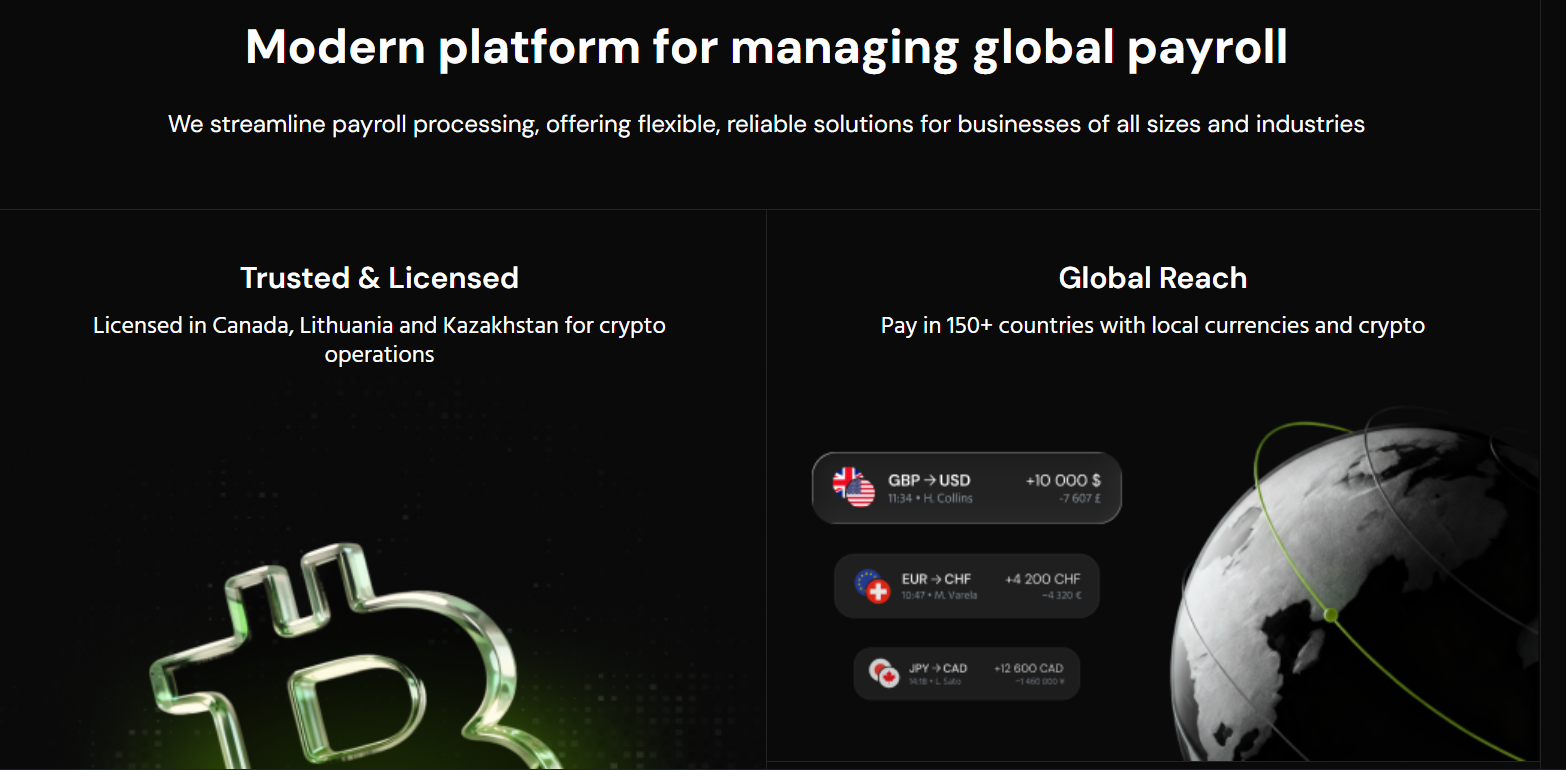This screenshot has height=770, width=1566.
Task: Select the EUR → CHF transaction card
Action: point(966,586)
